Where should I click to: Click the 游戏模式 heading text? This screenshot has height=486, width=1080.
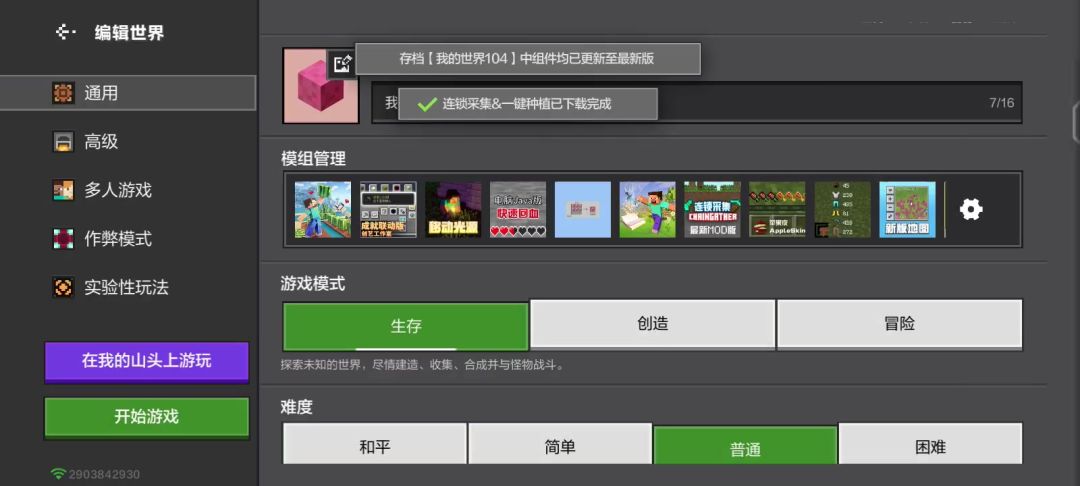[313, 284]
